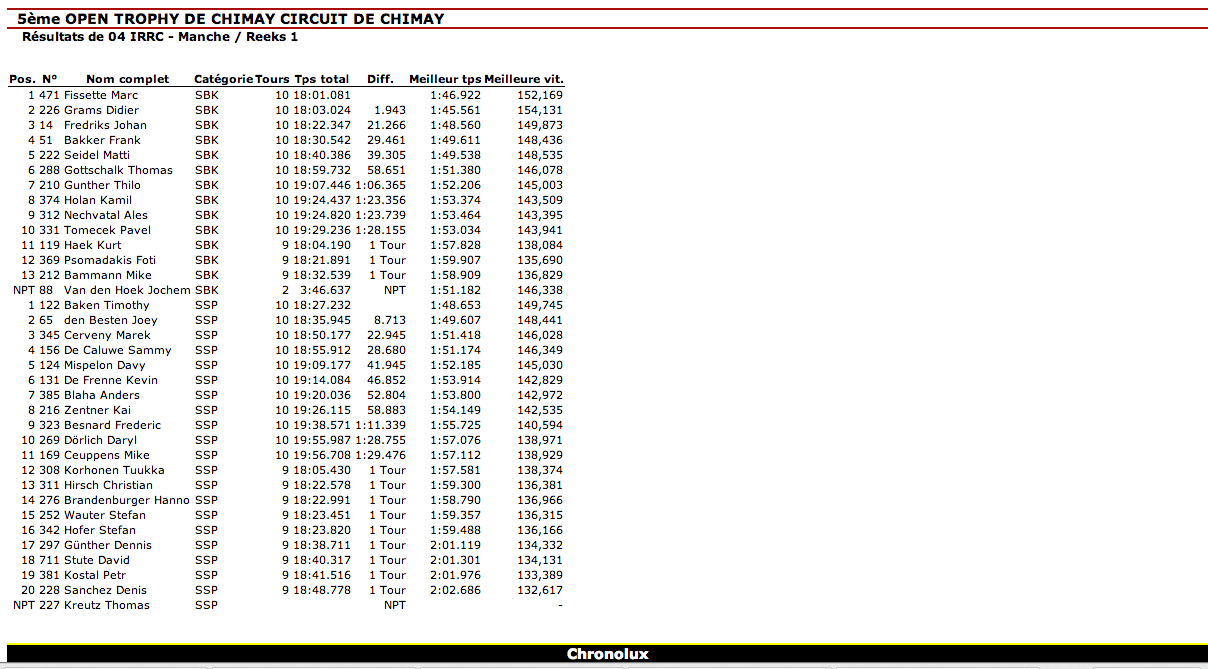Select rider Brandenburger Hanno
This screenshot has height=669, width=1208.
click(x=126, y=500)
